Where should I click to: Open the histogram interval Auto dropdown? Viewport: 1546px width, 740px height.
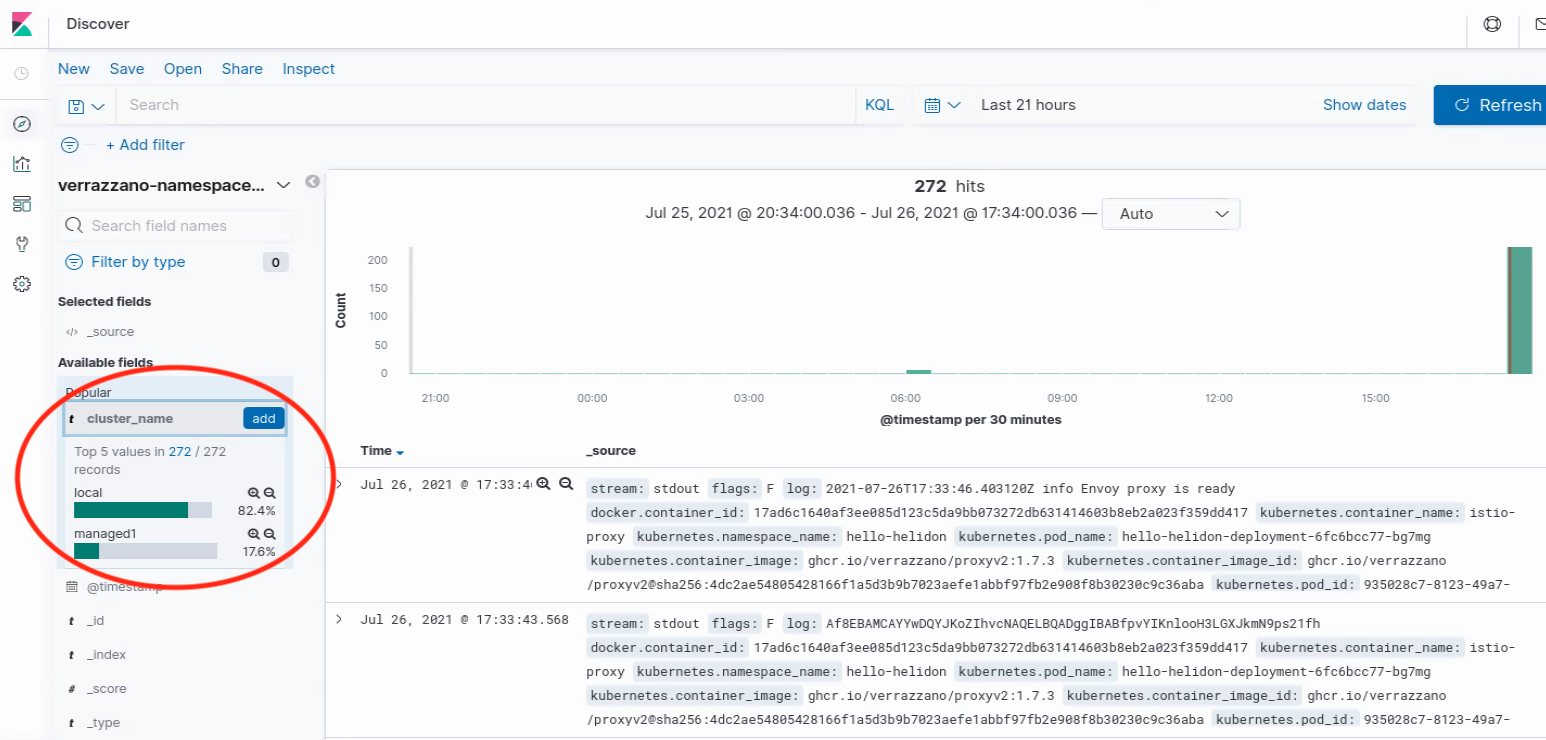[x=1170, y=214]
